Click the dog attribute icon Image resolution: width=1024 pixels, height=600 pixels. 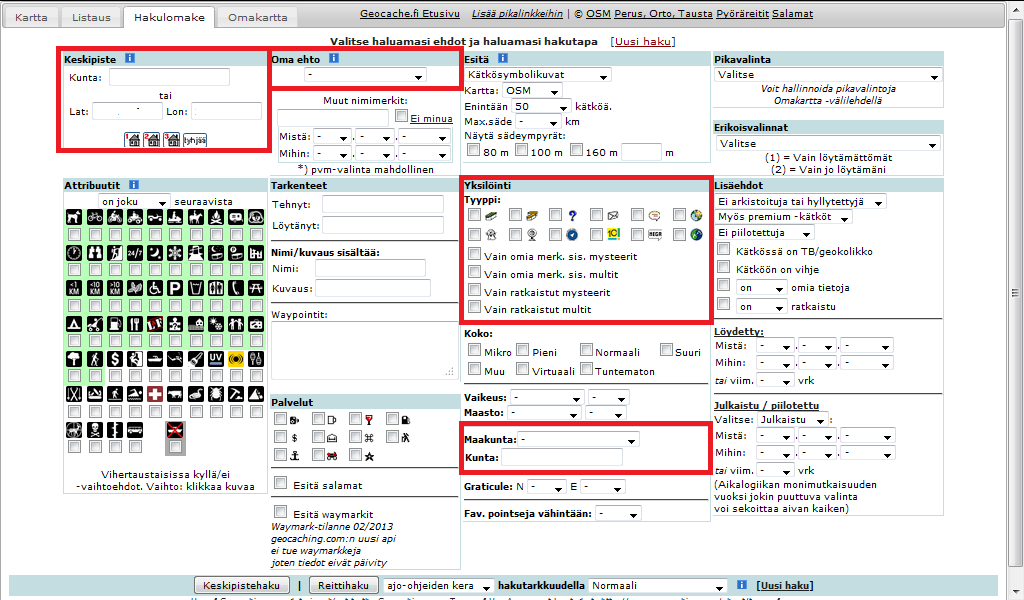click(x=74, y=216)
